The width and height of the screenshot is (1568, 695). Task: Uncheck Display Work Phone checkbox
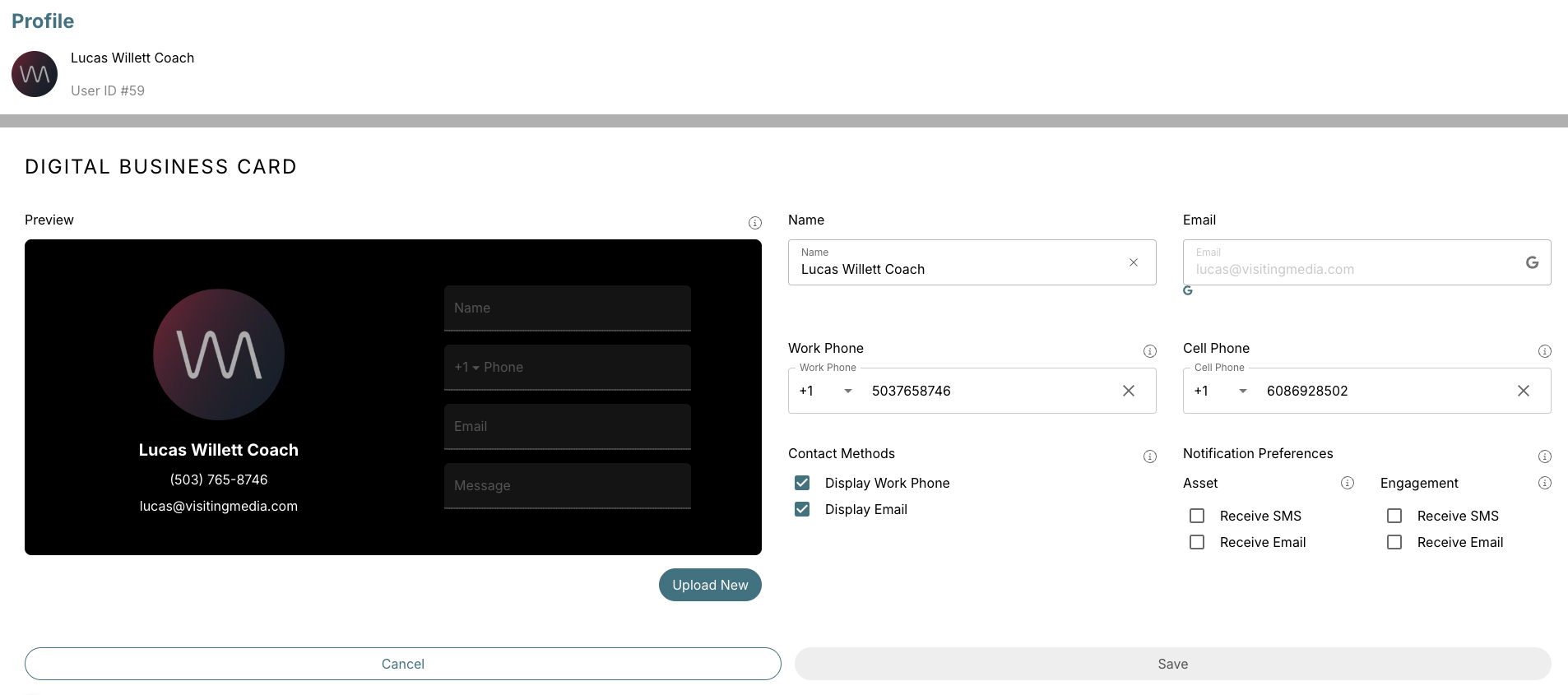802,483
